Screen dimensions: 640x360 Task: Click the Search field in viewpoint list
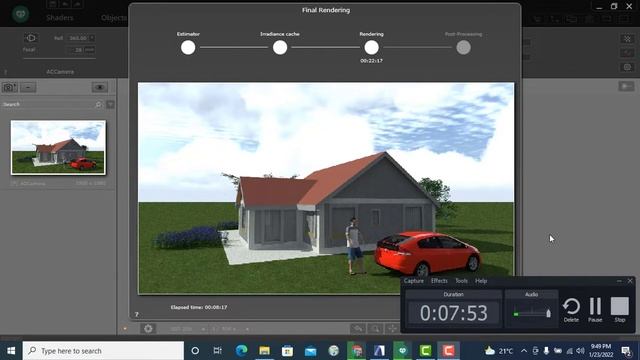coord(47,104)
